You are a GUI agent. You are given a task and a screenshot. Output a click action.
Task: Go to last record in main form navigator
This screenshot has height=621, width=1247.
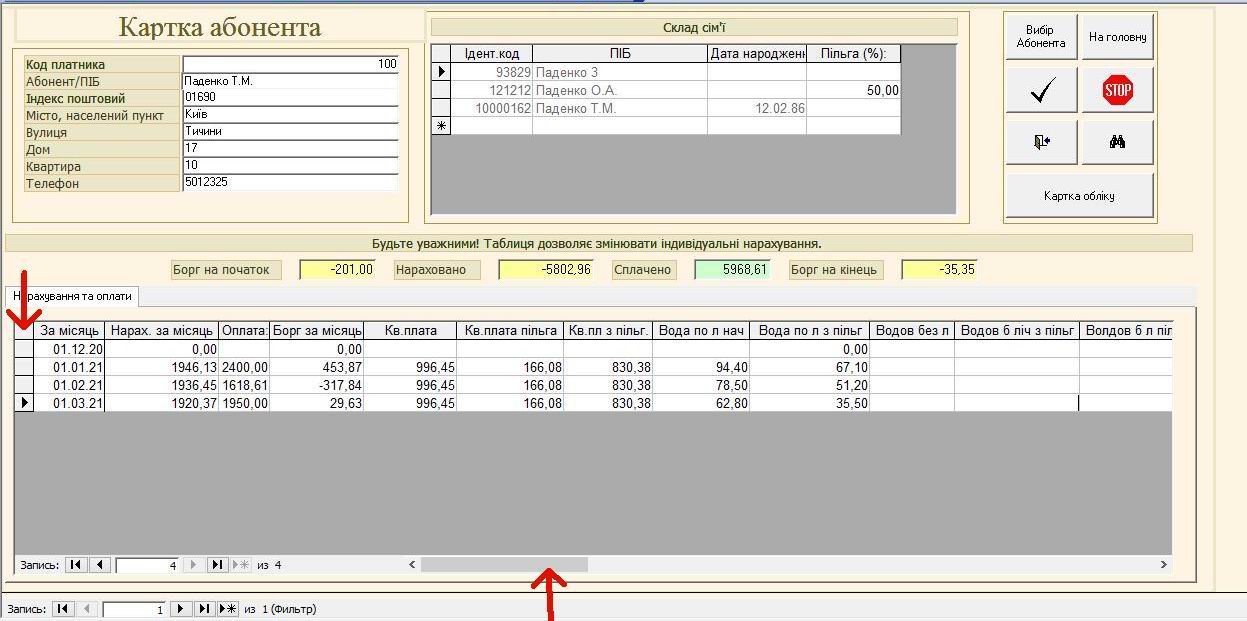[x=204, y=608]
